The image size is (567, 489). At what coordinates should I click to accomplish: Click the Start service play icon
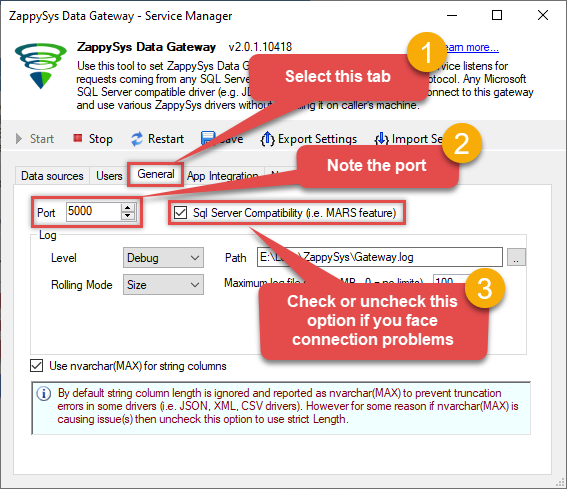click(19, 139)
